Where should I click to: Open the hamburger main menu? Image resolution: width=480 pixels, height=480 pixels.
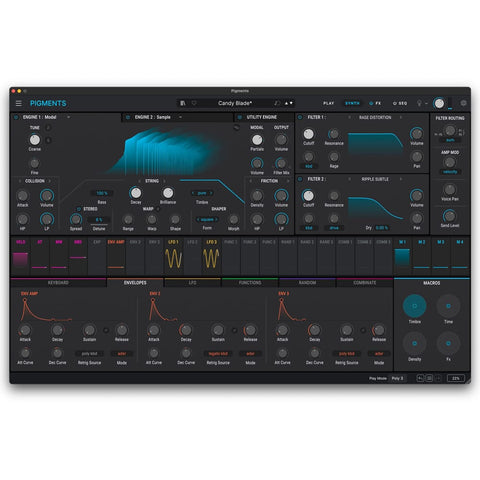click(x=19, y=103)
